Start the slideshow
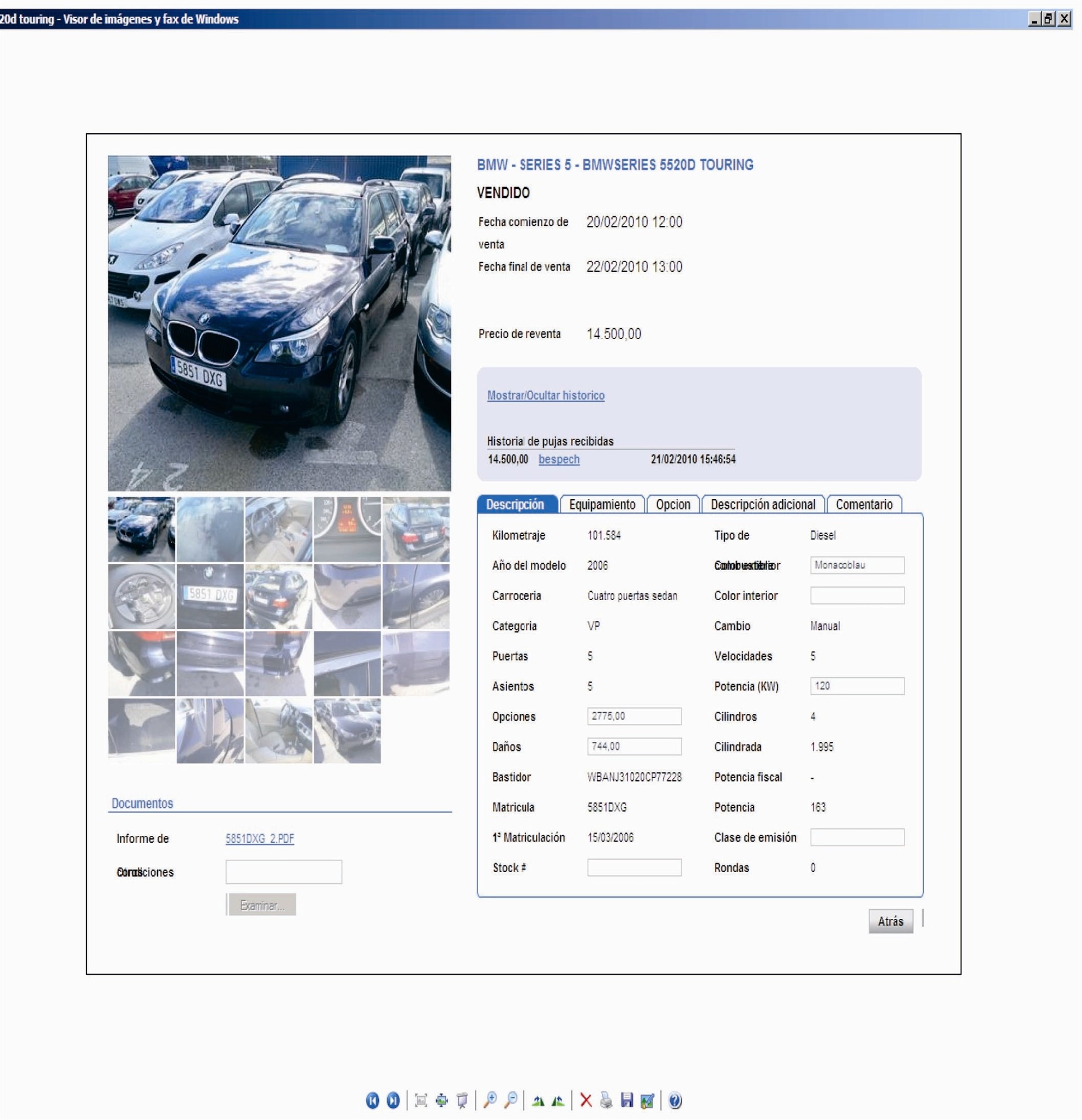Viewport: 1082px width, 1120px height. tap(463, 1100)
